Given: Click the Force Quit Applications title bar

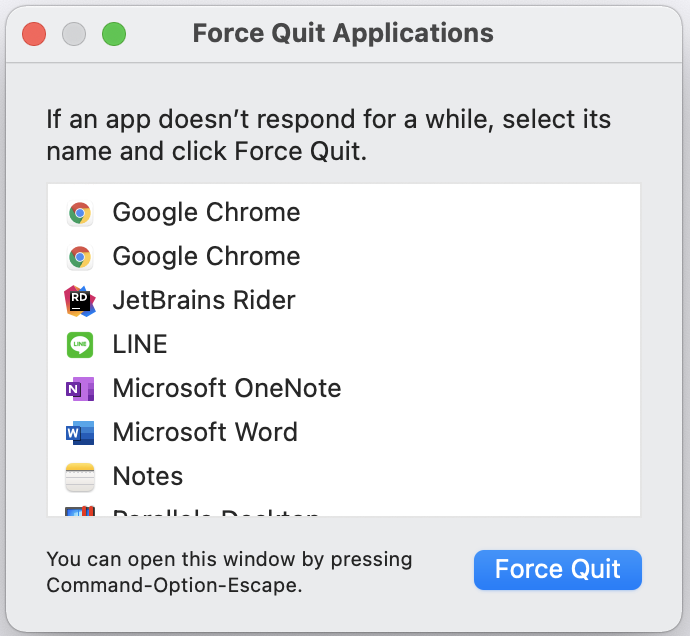Looking at the screenshot, I should click(343, 33).
